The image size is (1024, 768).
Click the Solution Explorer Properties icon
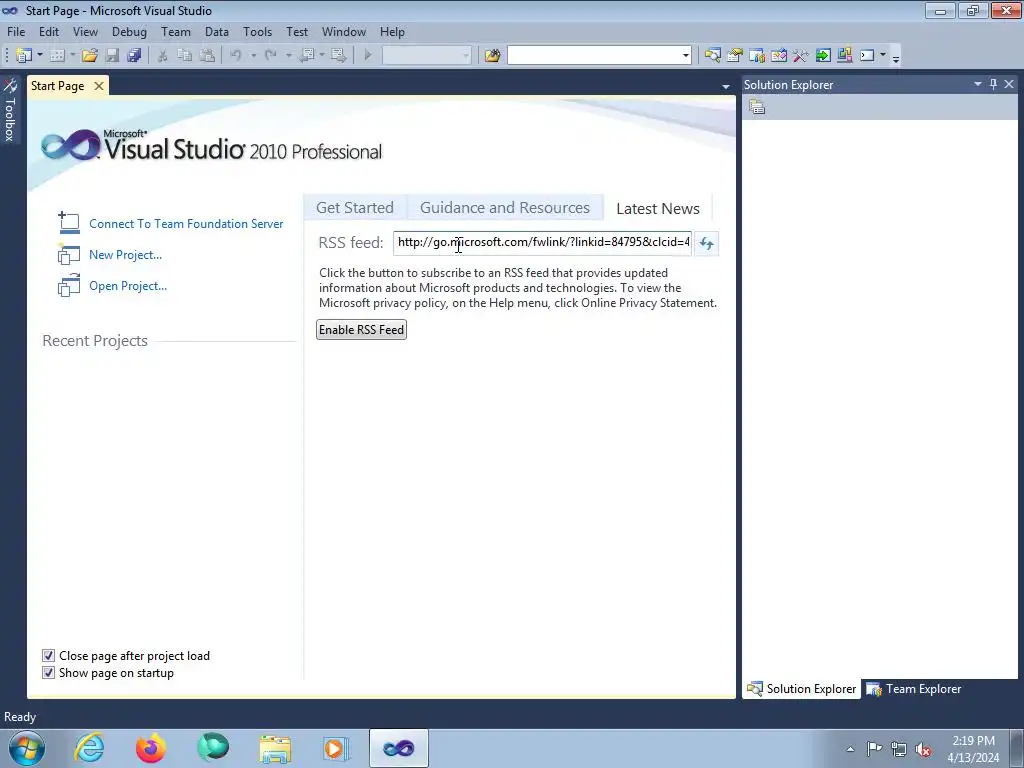757,107
